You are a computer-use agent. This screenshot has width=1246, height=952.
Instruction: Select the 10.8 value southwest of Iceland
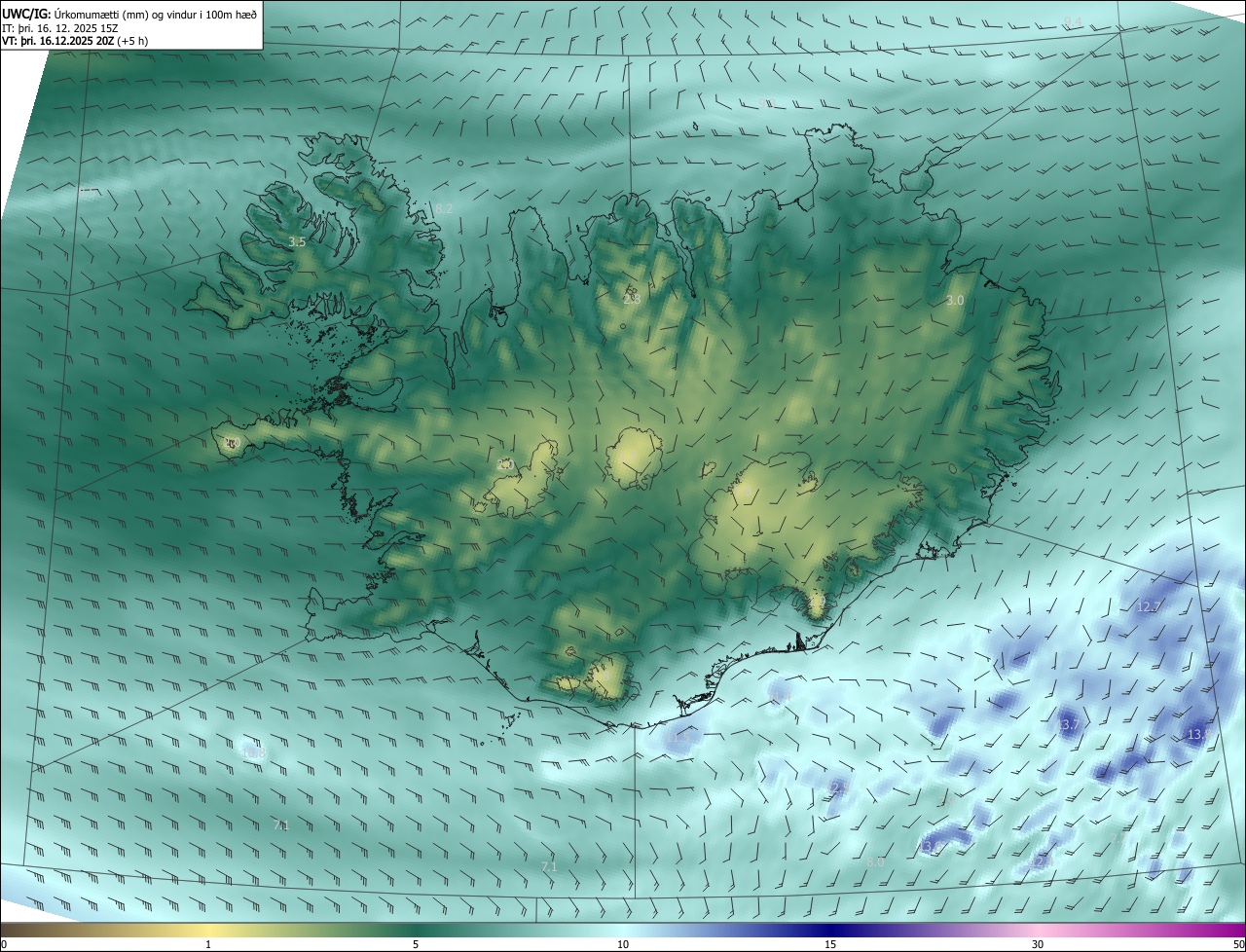click(x=254, y=752)
